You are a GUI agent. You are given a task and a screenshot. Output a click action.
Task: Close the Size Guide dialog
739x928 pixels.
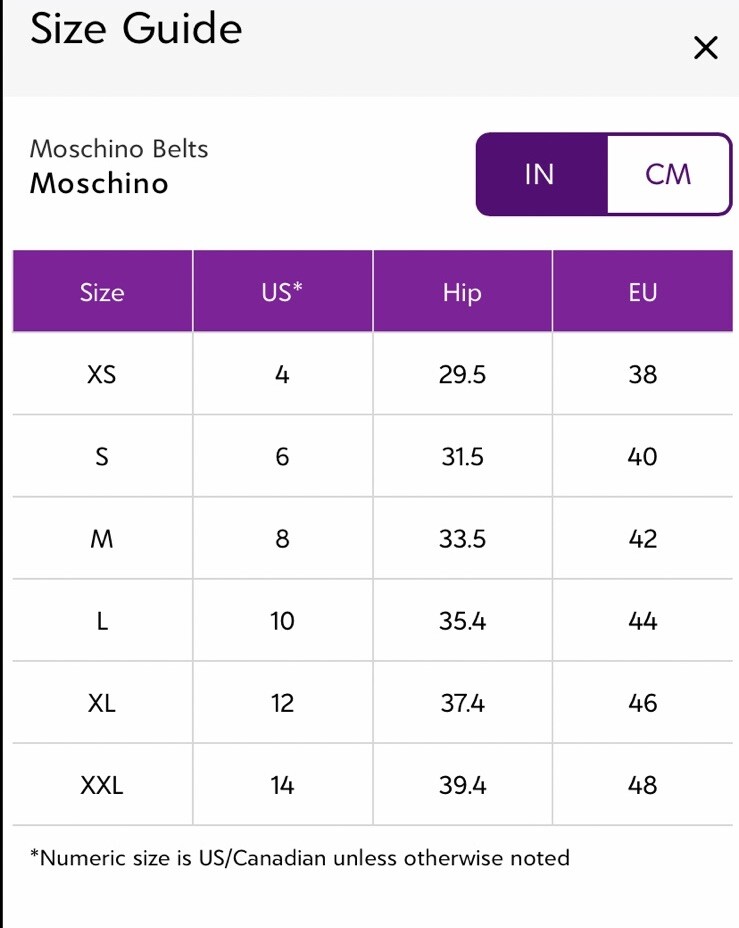point(705,48)
